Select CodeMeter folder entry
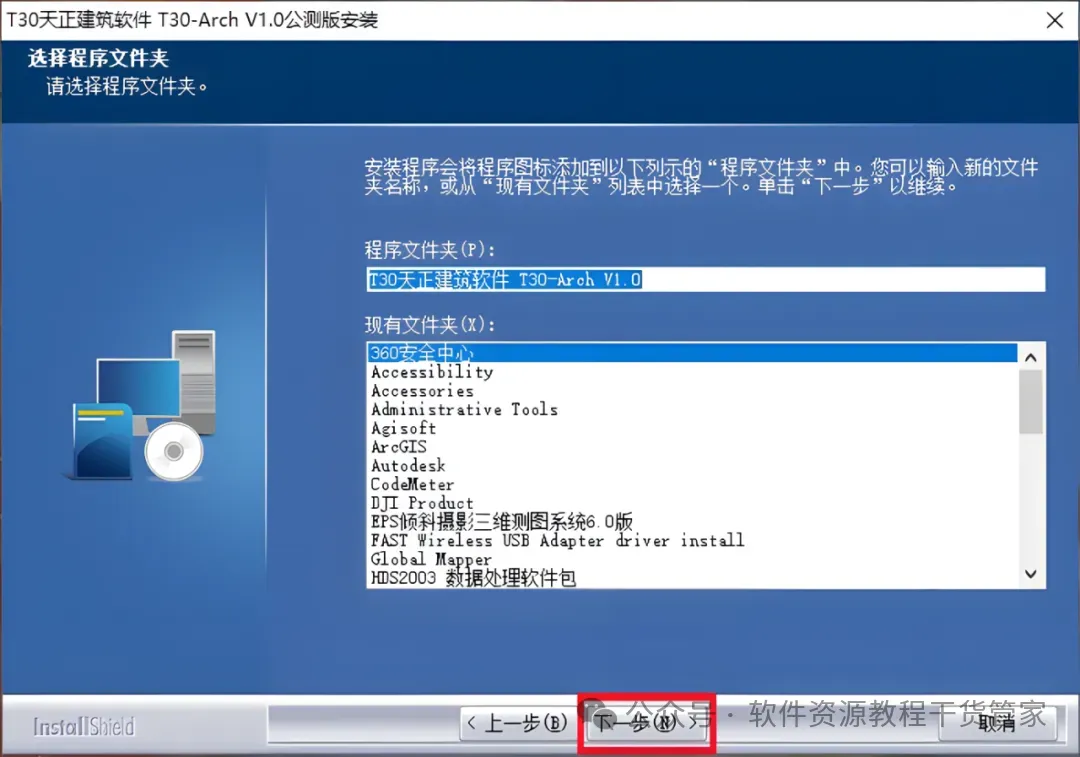 pyautogui.click(x=692, y=484)
